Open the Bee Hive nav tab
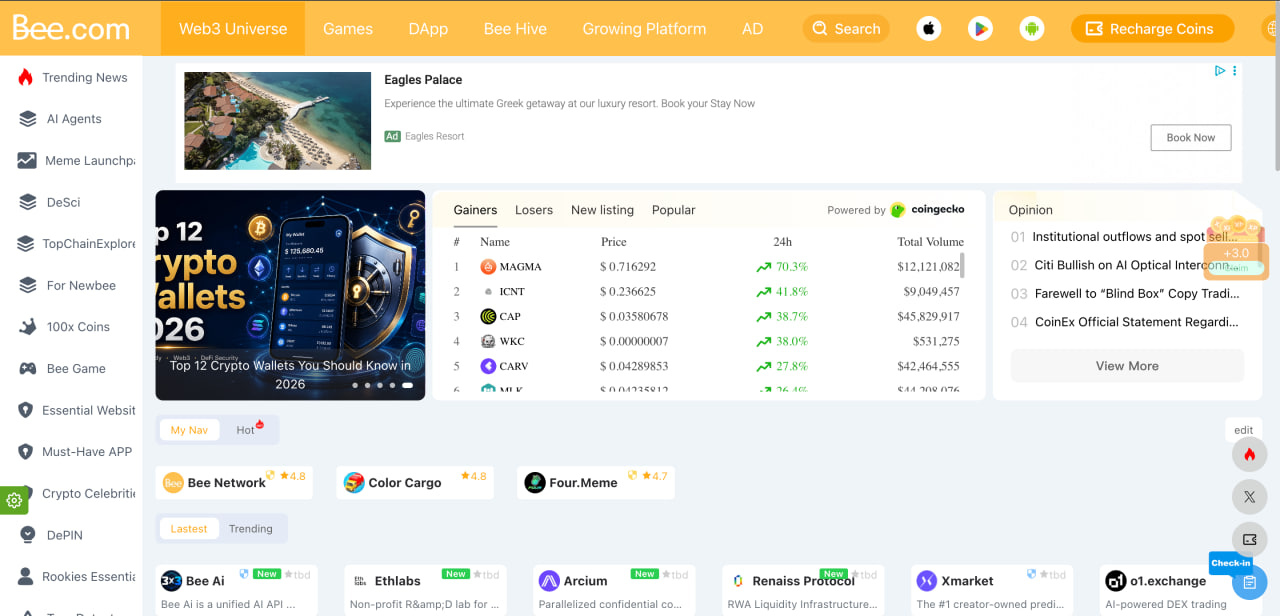This screenshot has height=616, width=1280. click(515, 29)
